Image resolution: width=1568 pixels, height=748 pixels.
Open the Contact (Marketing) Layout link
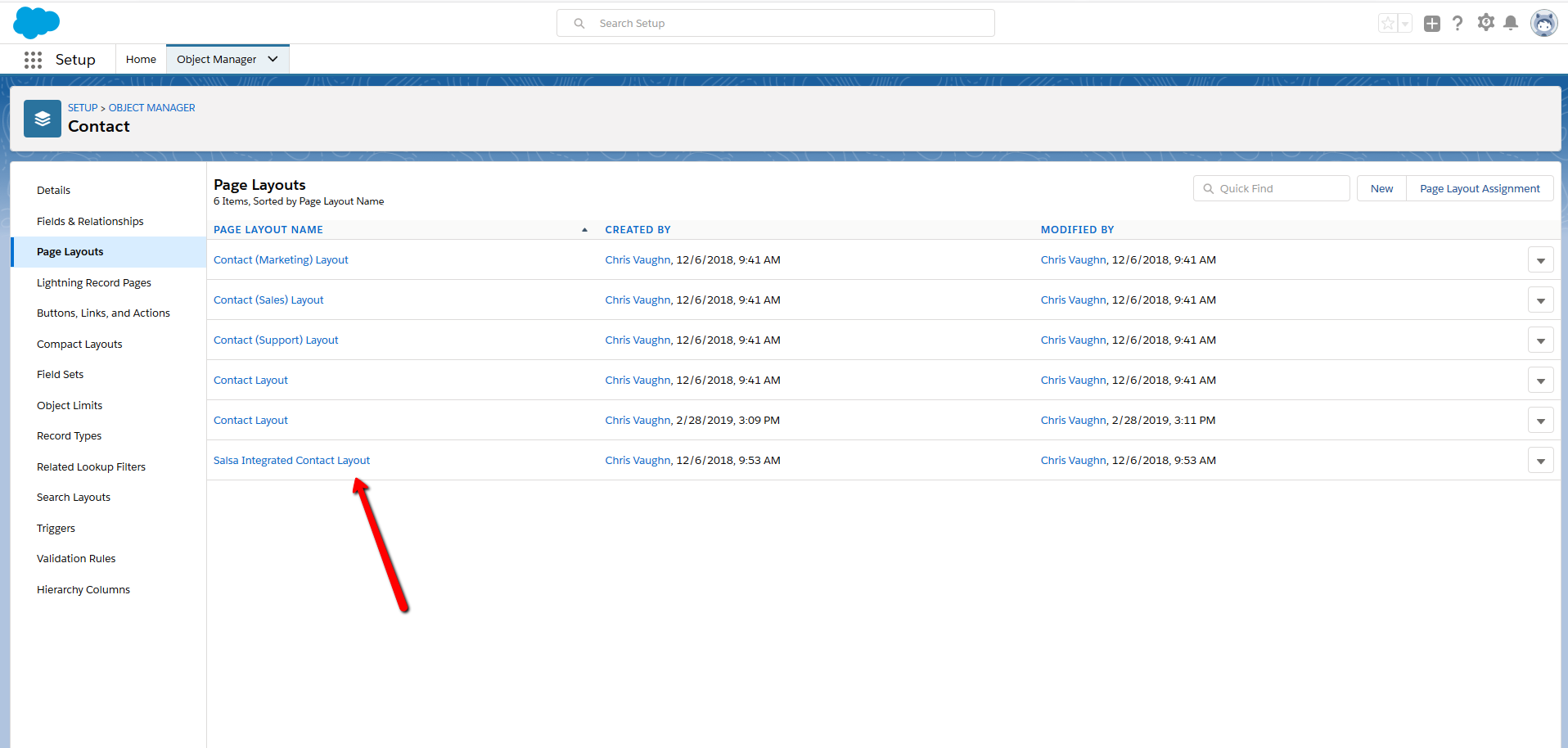pos(280,259)
